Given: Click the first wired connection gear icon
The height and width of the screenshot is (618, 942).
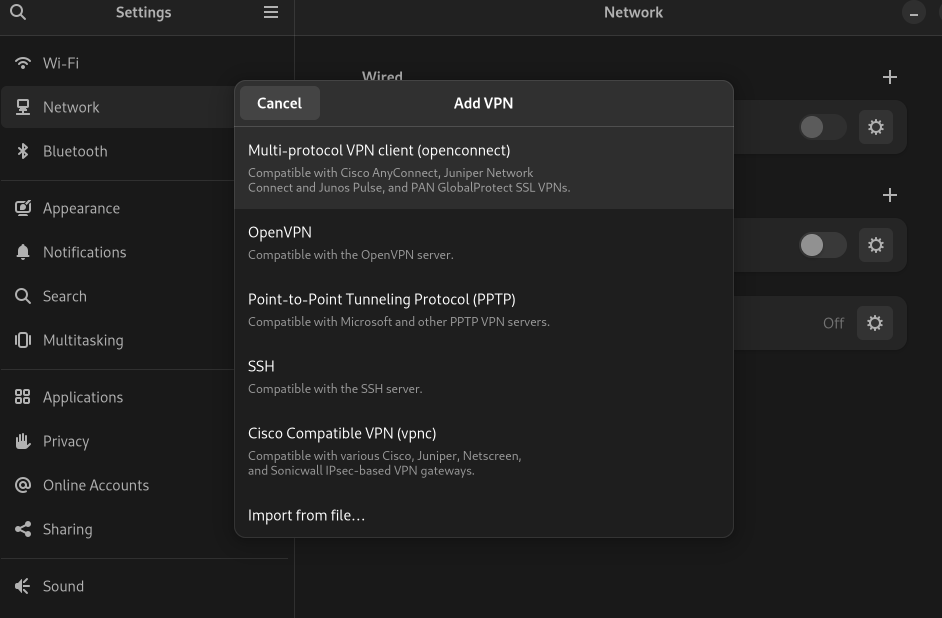Looking at the screenshot, I should (x=876, y=127).
